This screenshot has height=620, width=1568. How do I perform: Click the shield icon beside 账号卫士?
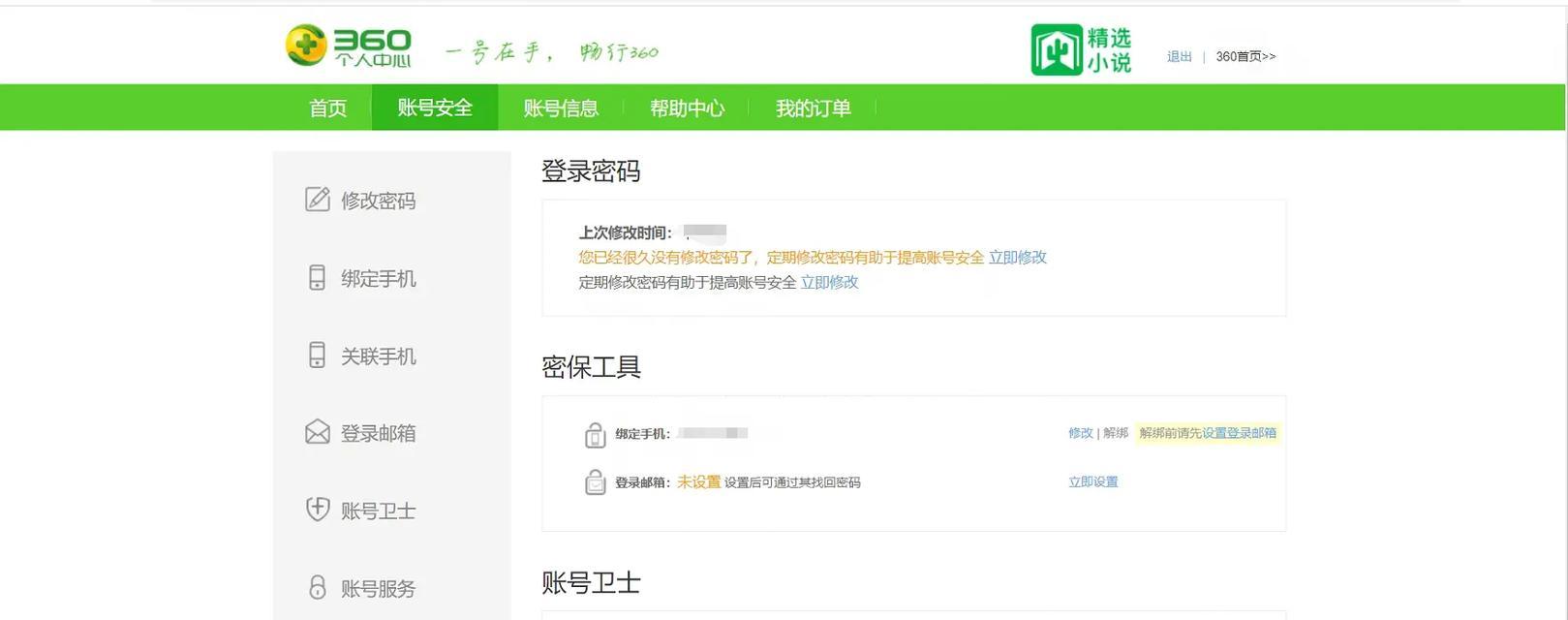click(318, 510)
